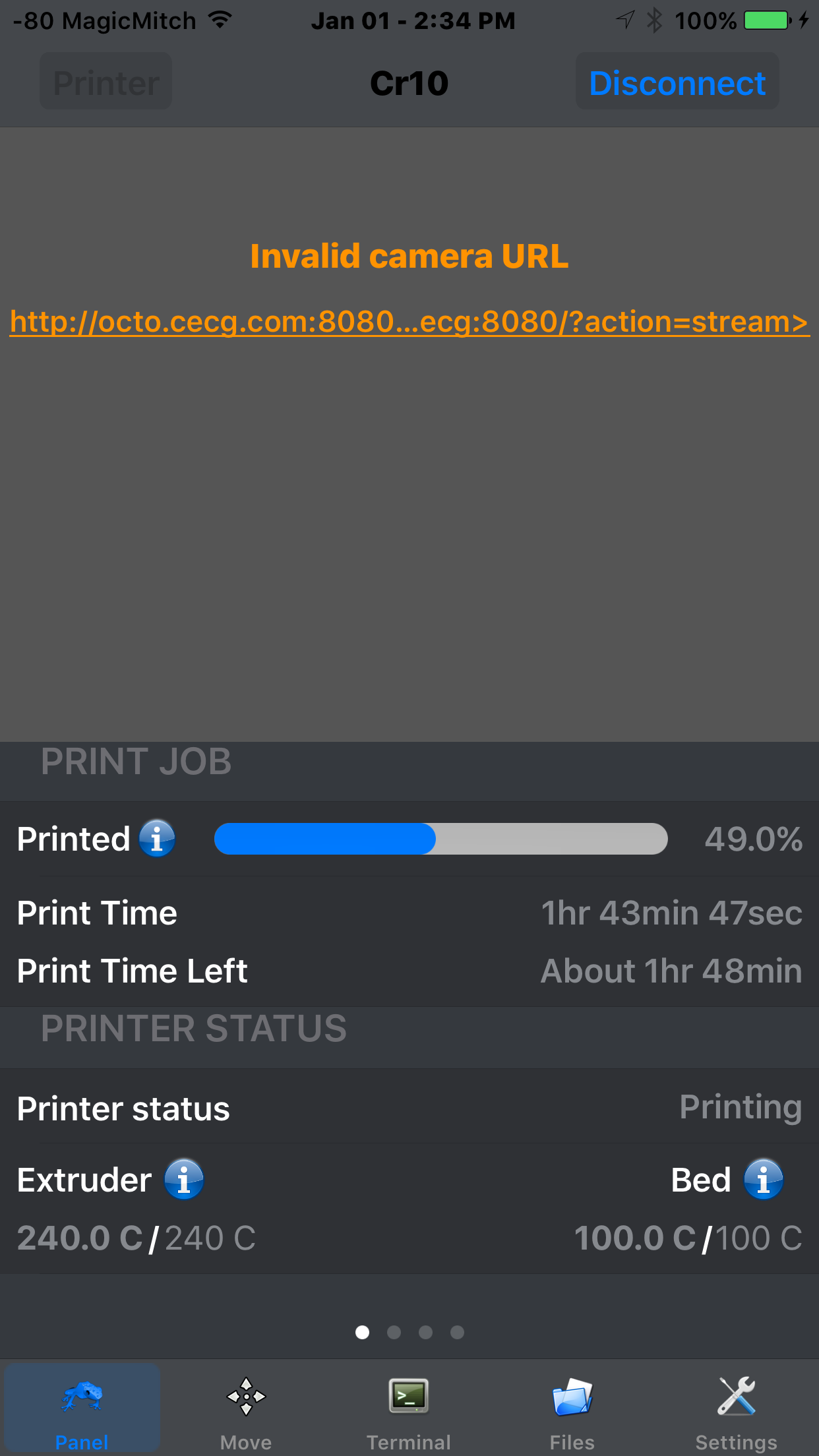Open the Move controls via arrows icon
This screenshot has height=1456, width=819.
point(245,1396)
